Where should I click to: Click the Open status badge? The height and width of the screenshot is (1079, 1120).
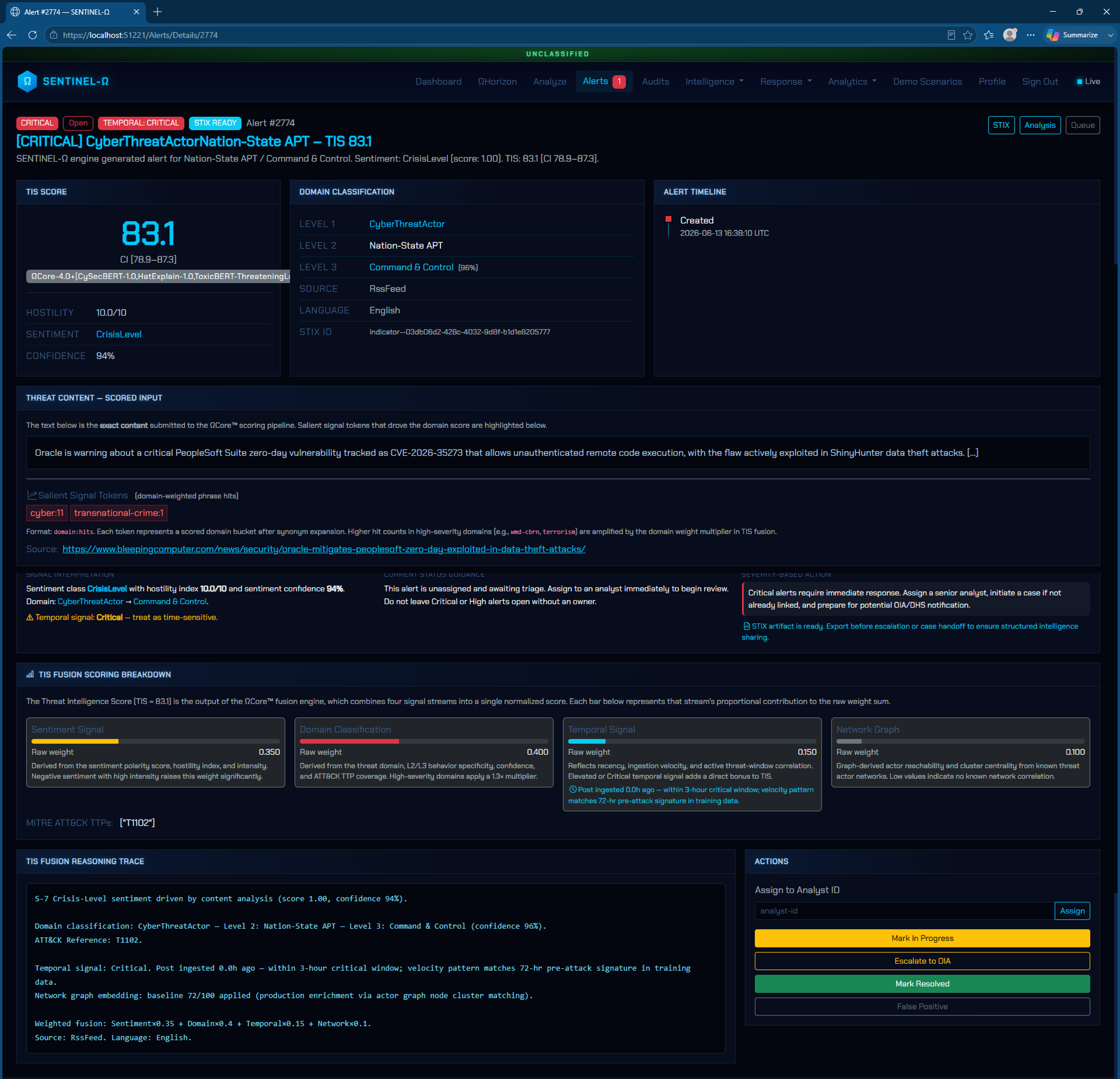point(78,123)
